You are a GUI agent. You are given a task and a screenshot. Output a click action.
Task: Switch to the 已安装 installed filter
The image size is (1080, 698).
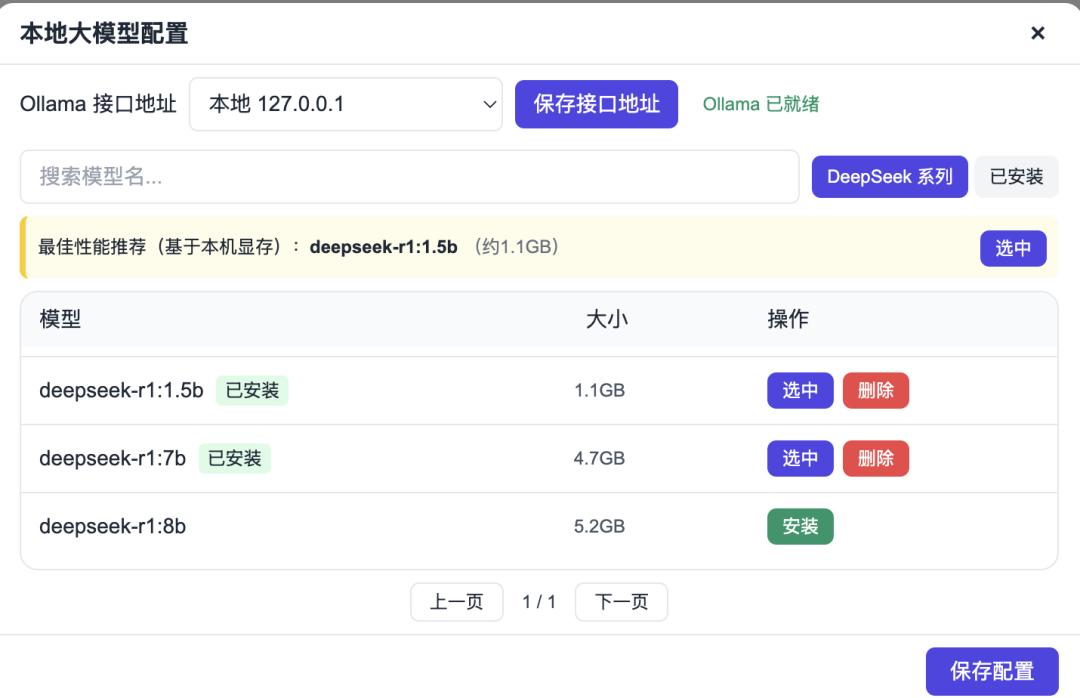(1016, 176)
